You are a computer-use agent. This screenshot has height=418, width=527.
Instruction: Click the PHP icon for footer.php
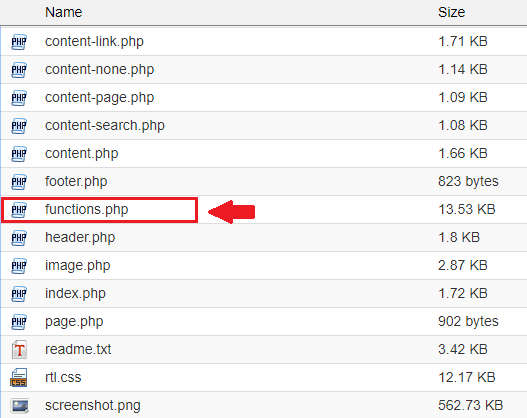tap(19, 182)
